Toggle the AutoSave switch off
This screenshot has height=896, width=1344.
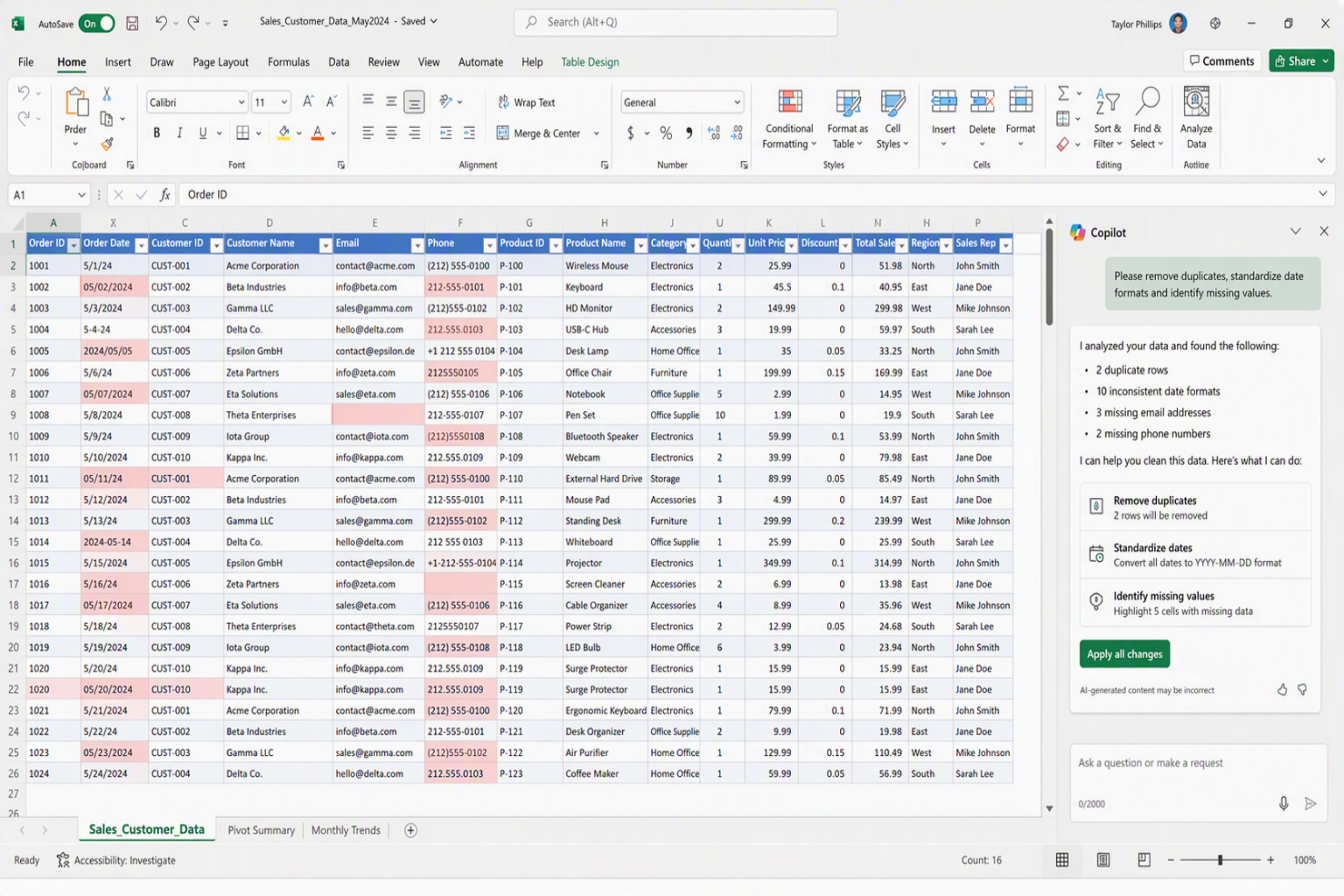tap(96, 24)
